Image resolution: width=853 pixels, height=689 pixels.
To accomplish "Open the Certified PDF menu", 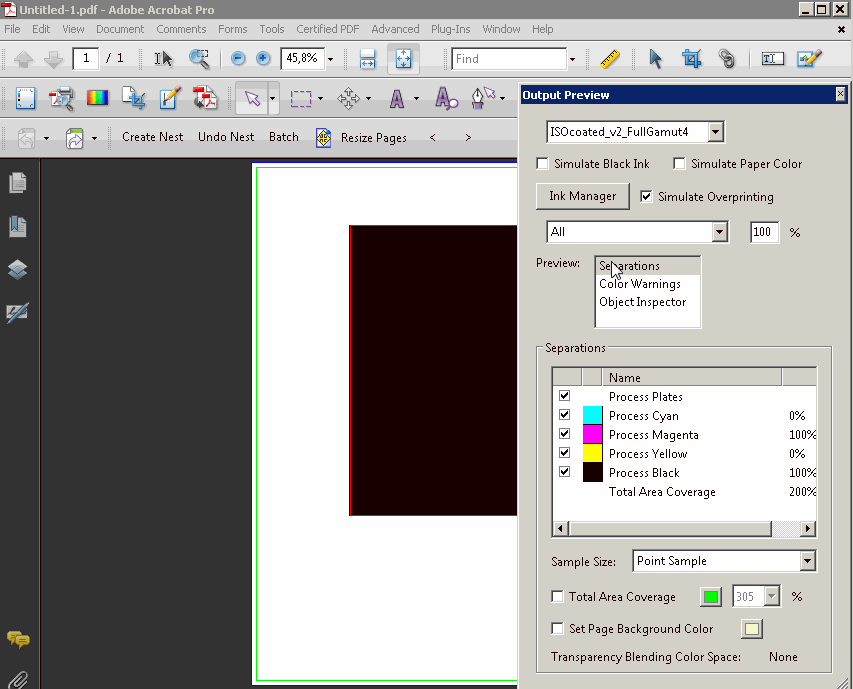I will coord(327,29).
